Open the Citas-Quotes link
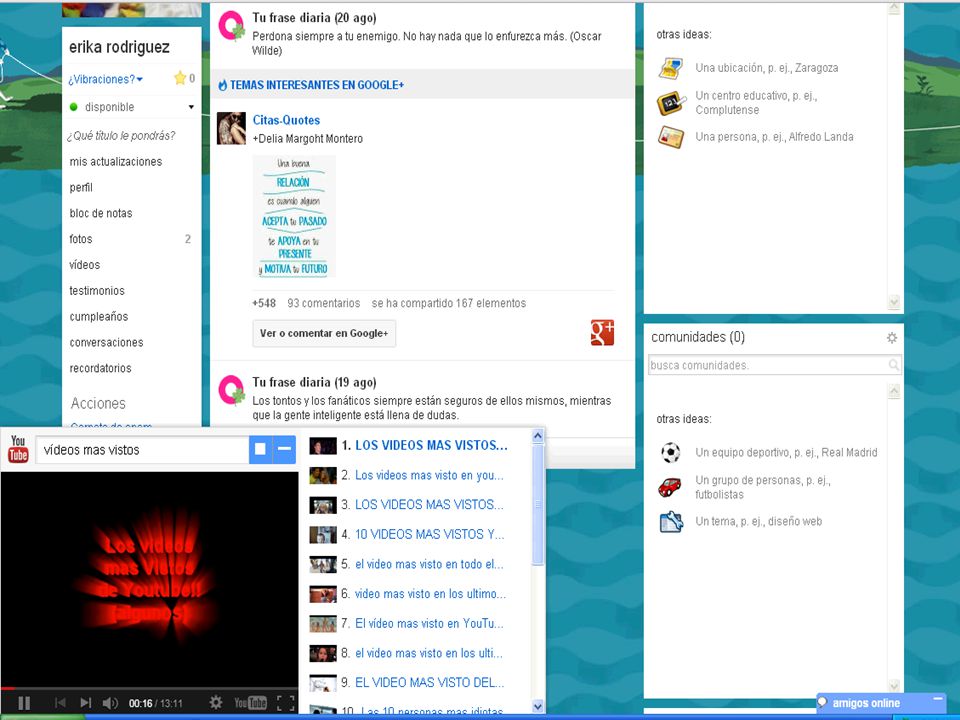 coord(287,120)
